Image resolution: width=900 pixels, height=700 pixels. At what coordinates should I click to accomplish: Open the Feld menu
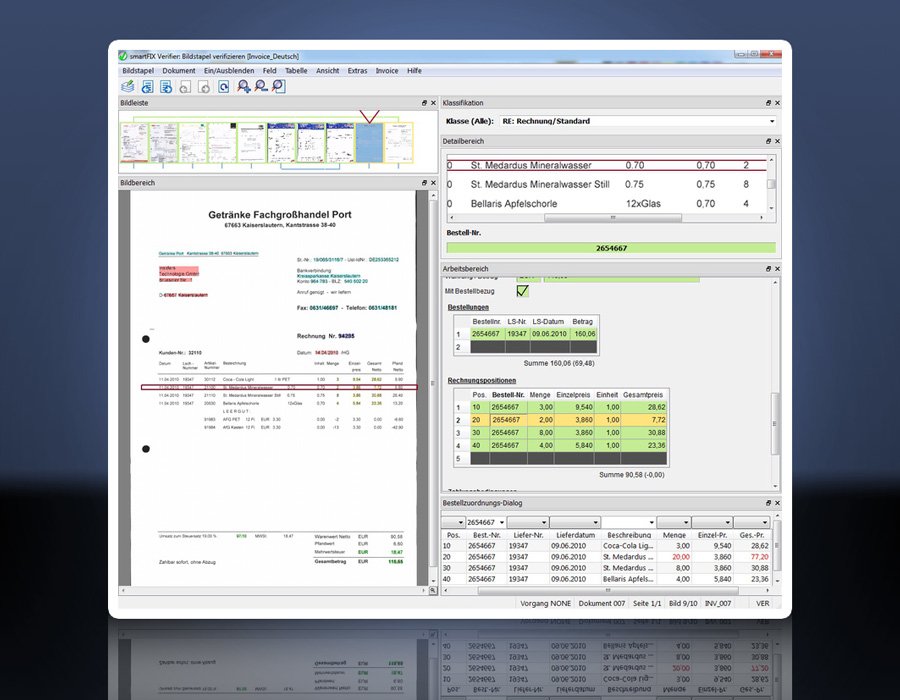270,71
